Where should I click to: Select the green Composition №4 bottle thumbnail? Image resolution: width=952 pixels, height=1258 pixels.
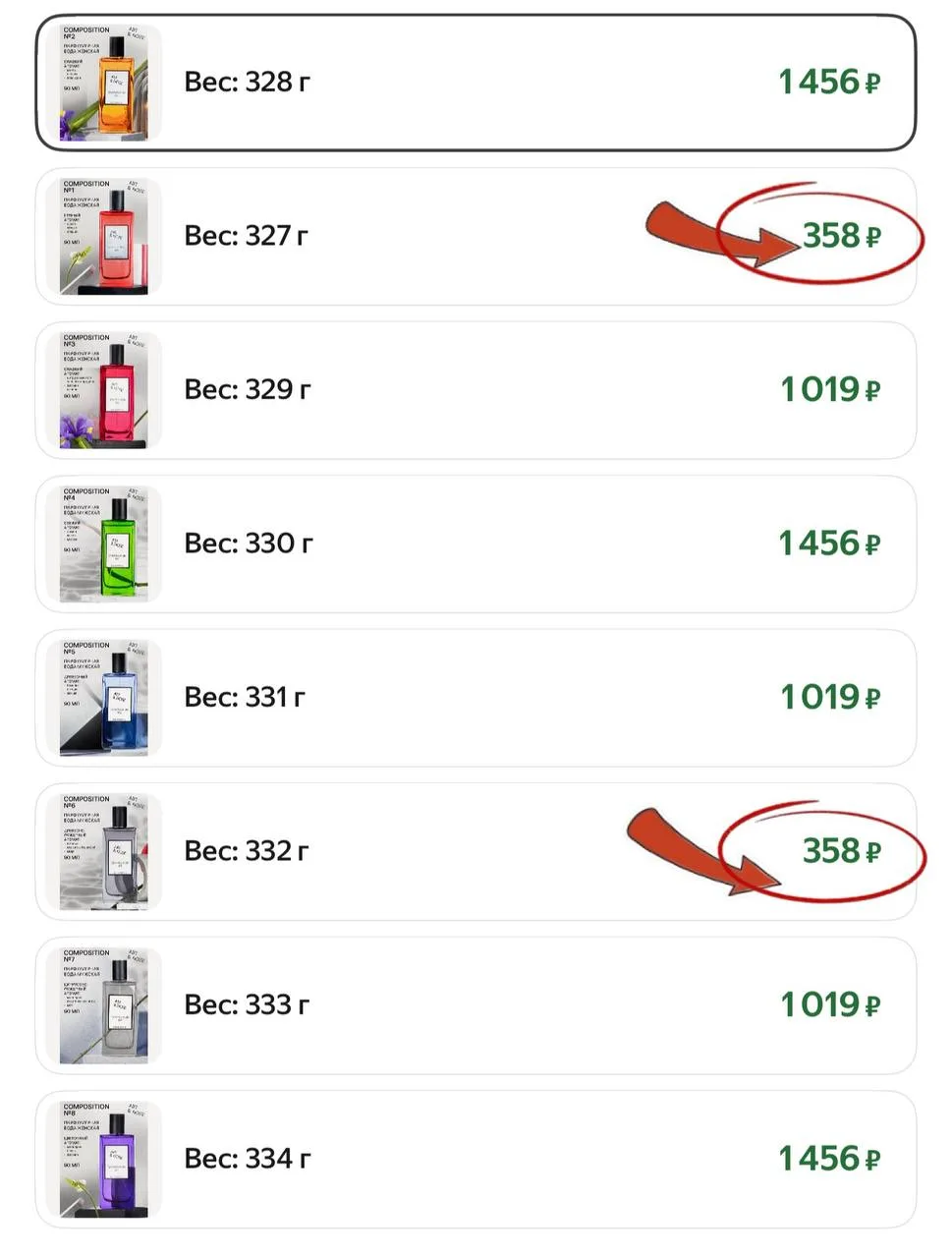click(x=104, y=544)
